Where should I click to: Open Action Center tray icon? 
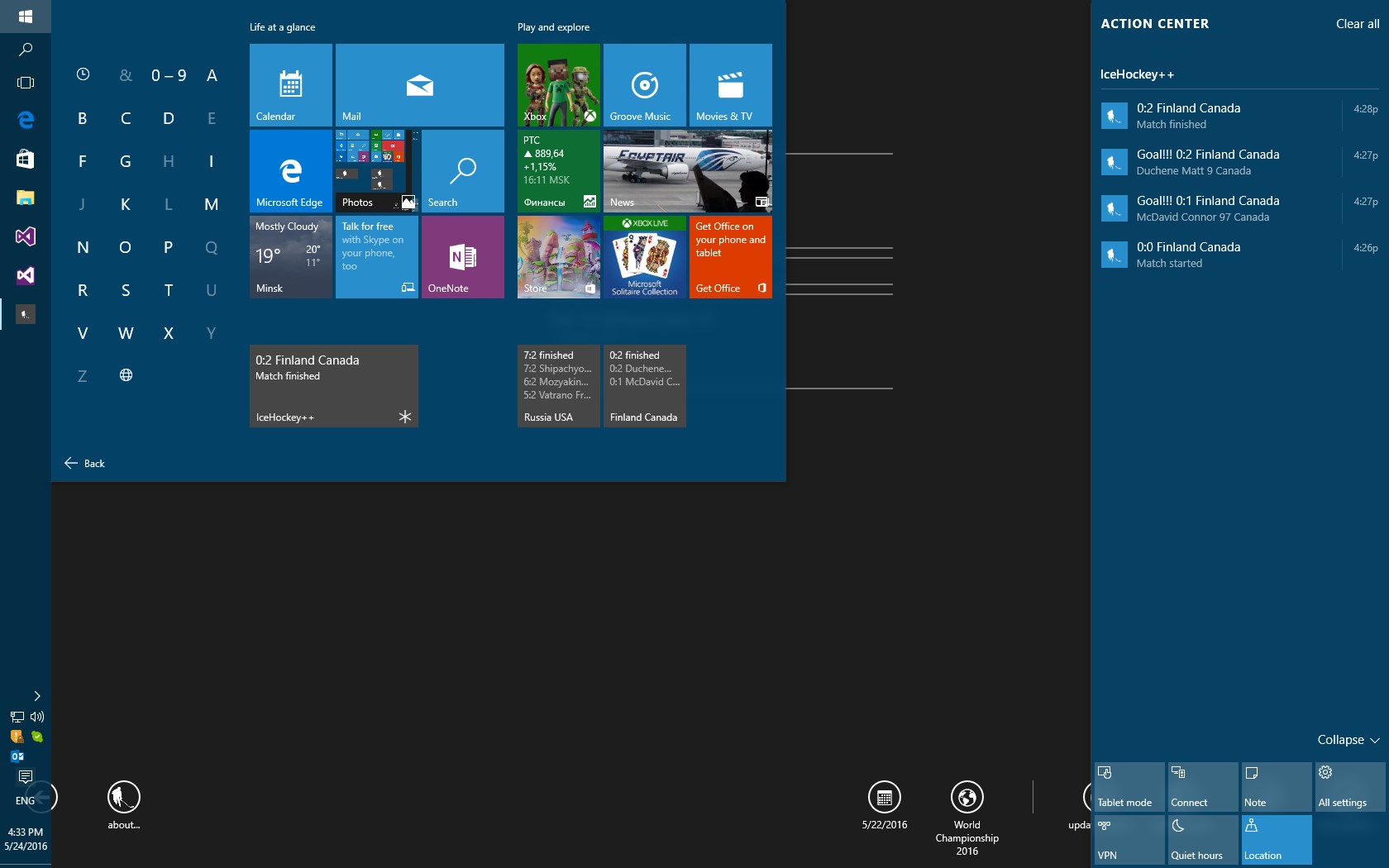click(x=26, y=776)
